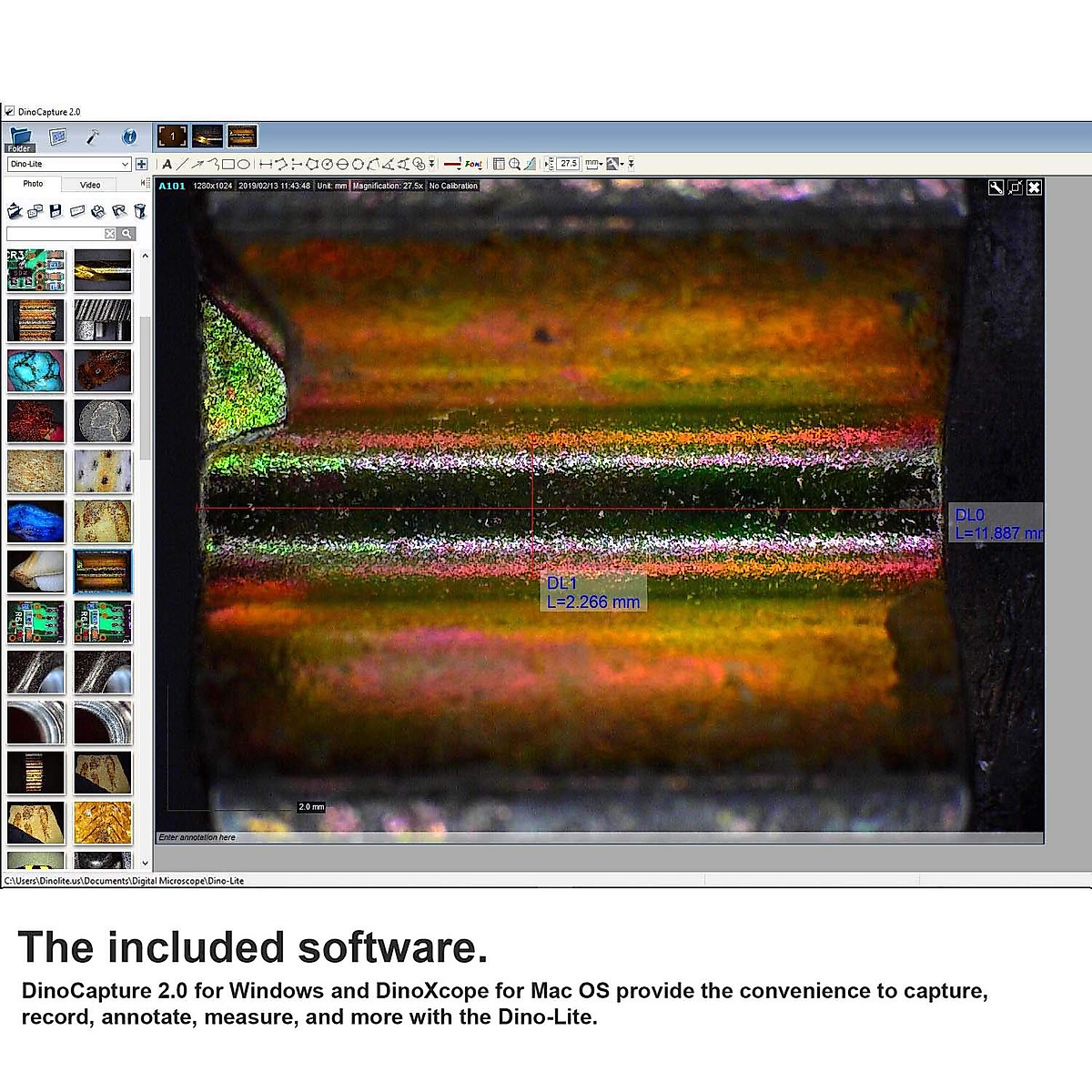Screen dimensions: 1092x1092
Task: Switch to the Video tab
Action: pos(90,185)
